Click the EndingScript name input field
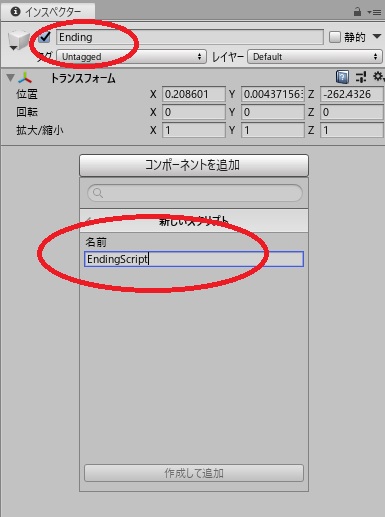Image resolution: width=385 pixels, height=517 pixels. tap(194, 259)
